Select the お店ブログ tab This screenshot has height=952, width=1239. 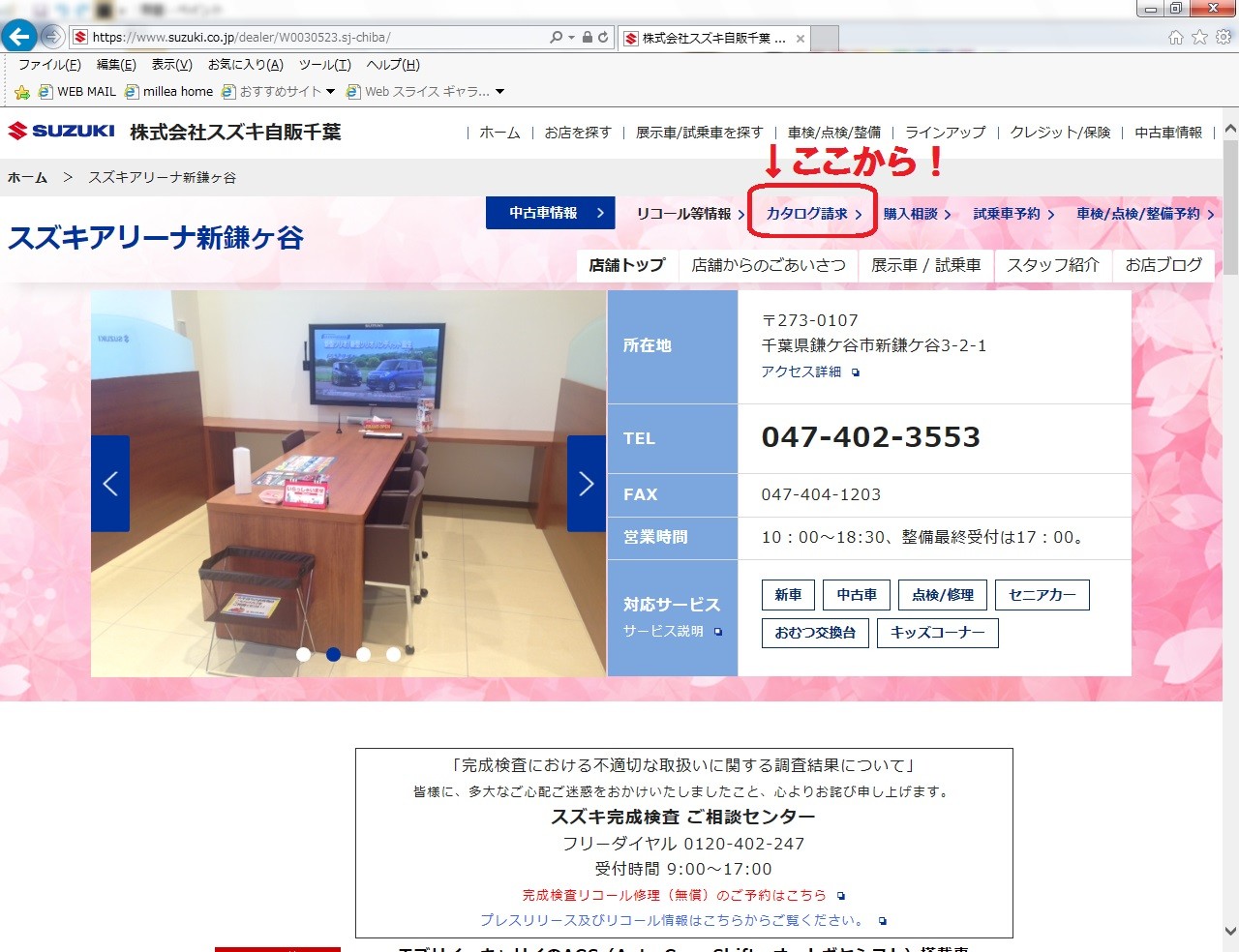pos(1163,265)
